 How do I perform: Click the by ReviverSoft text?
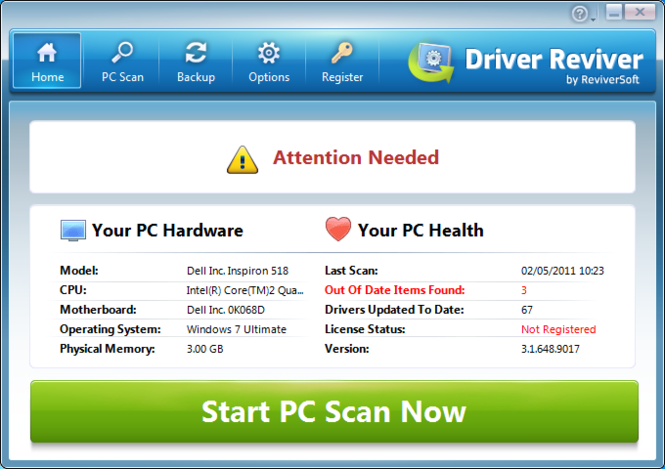(x=602, y=80)
